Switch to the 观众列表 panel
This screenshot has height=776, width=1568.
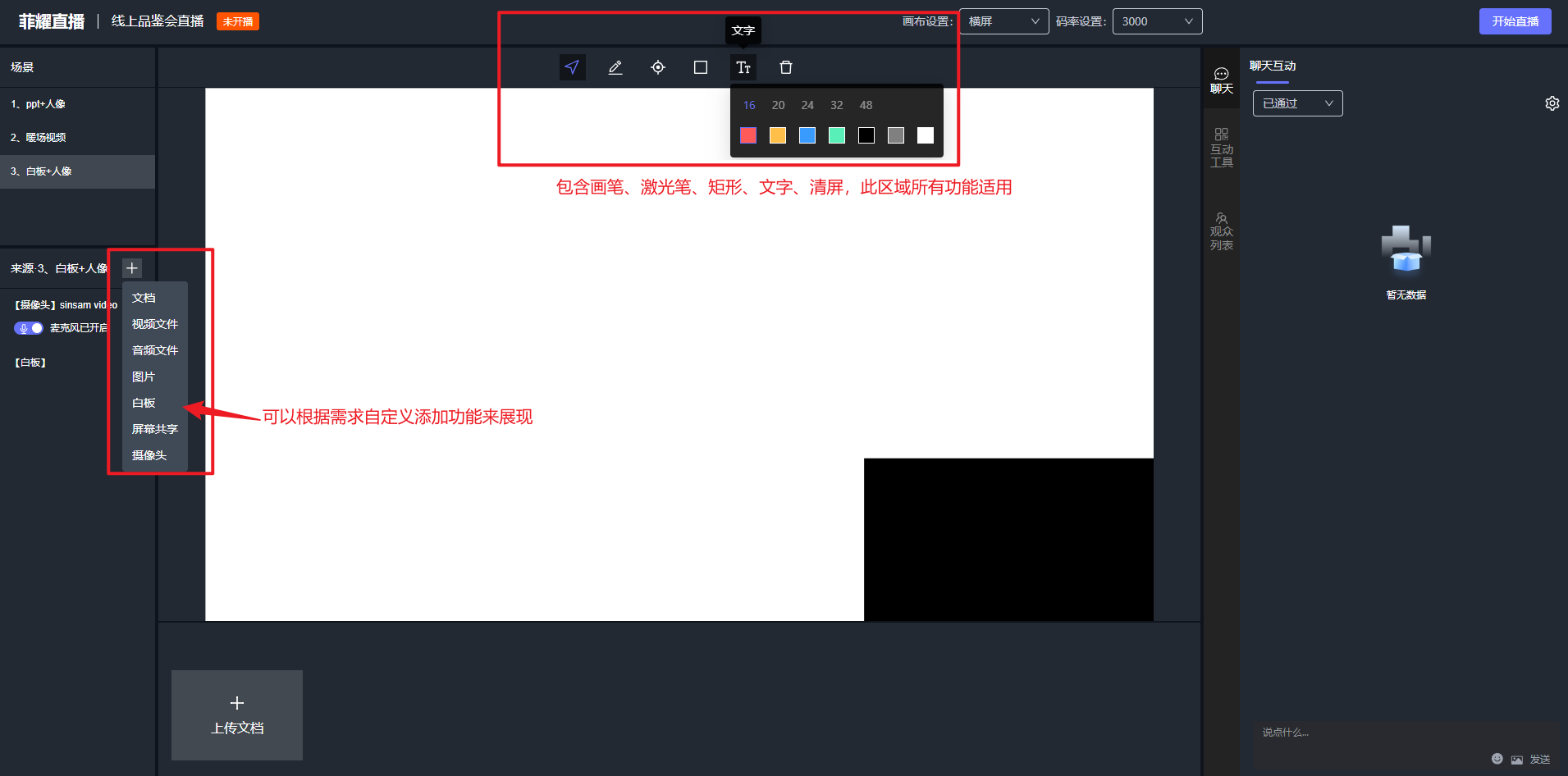[x=1221, y=231]
